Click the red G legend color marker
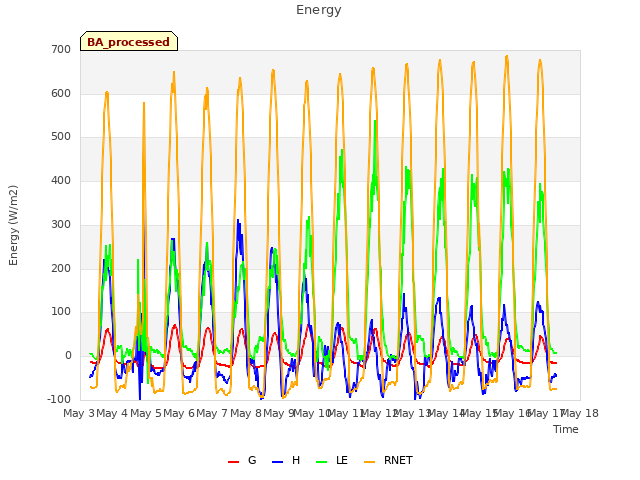 233,462
